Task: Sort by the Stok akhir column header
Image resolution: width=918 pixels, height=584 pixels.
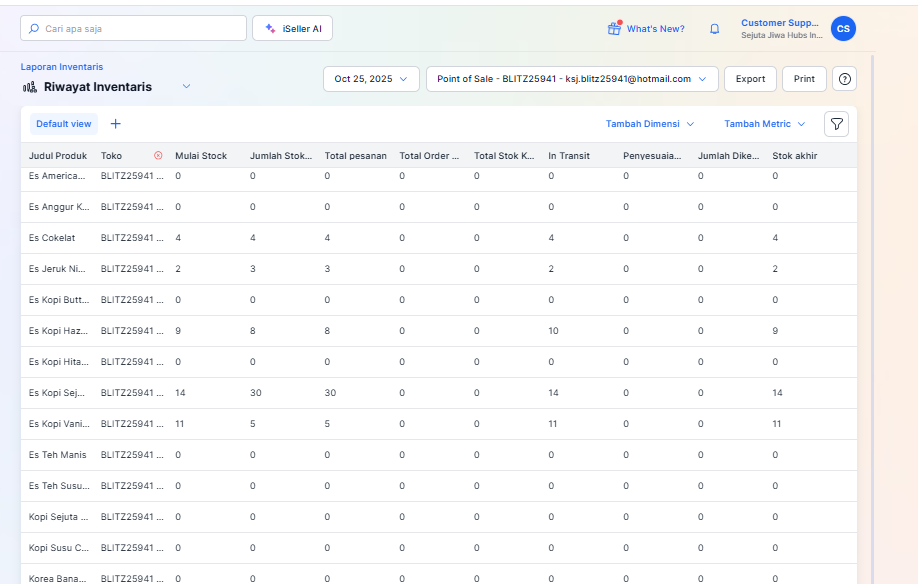Action: [x=795, y=156]
